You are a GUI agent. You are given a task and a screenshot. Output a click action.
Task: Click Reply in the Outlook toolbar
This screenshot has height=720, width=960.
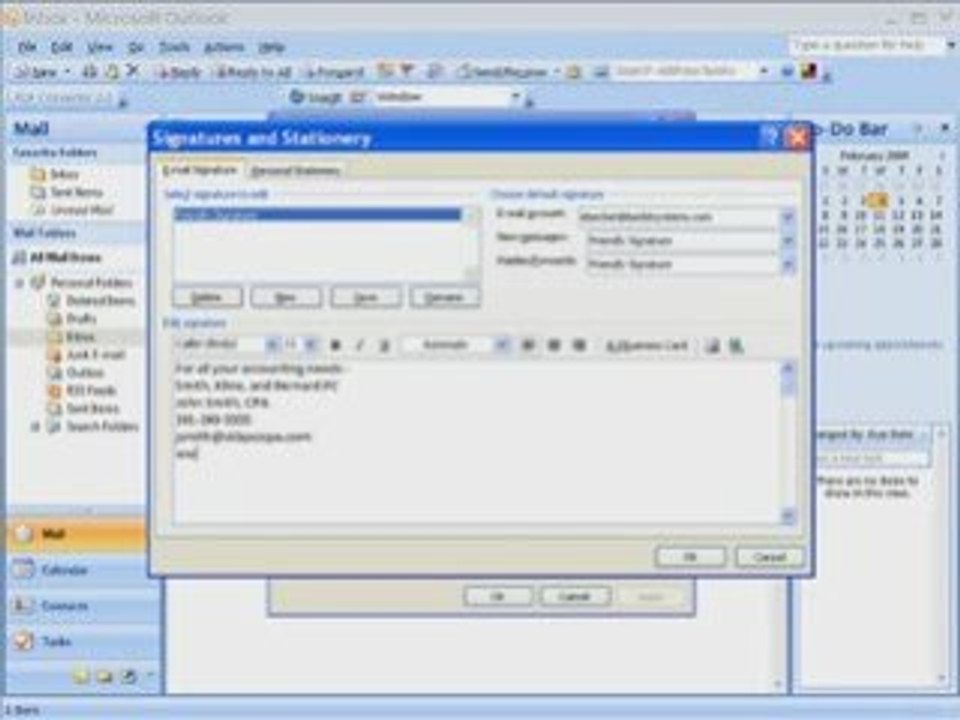[179, 72]
